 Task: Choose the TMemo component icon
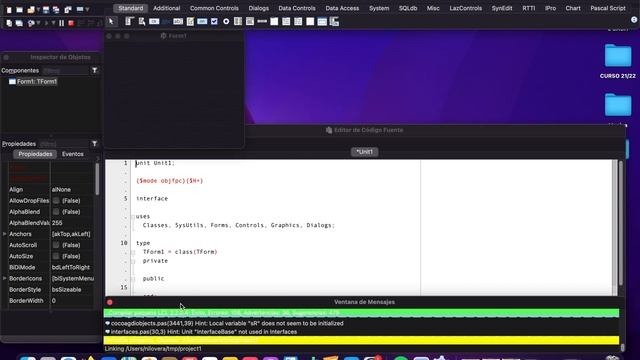pyautogui.click(x=190, y=22)
